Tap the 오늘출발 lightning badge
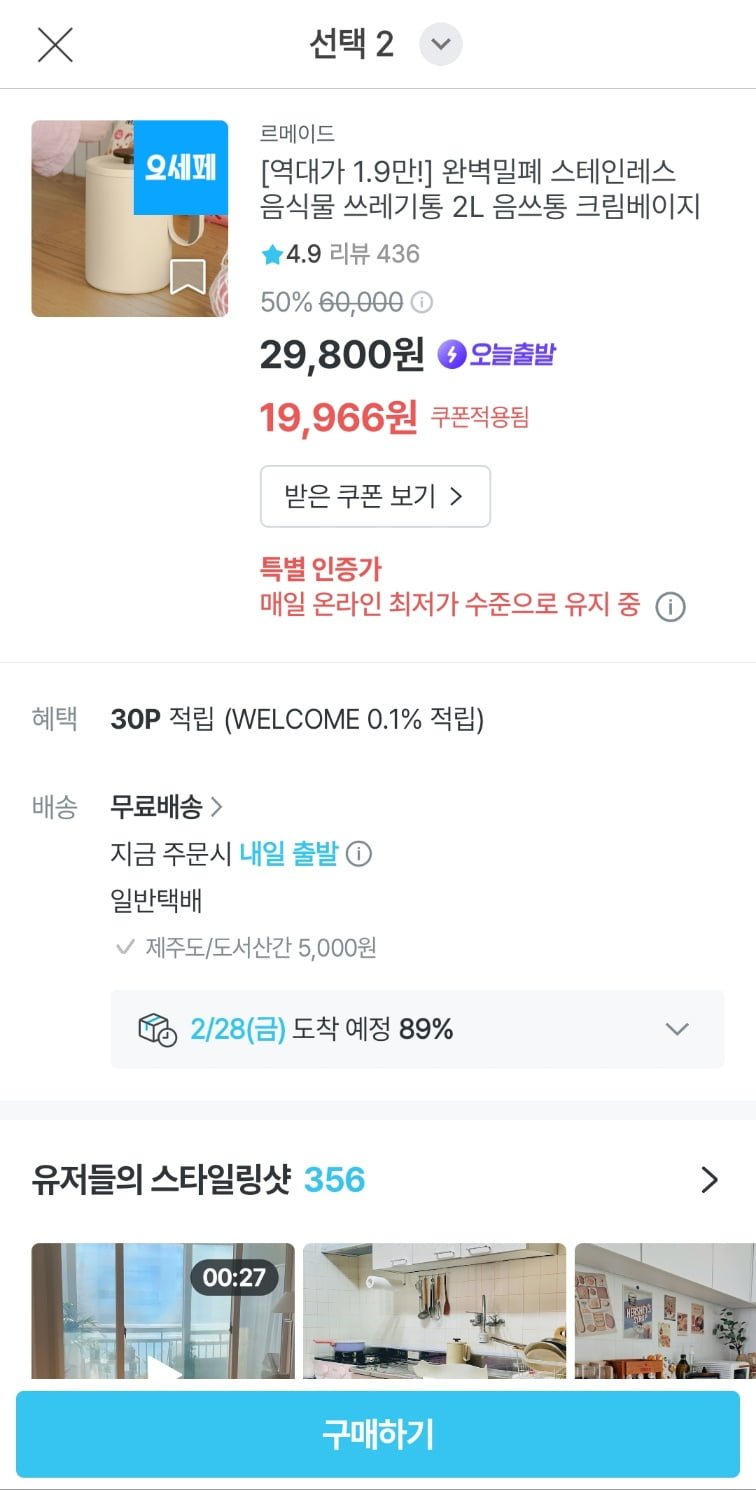The height and width of the screenshot is (1490, 756). pyautogui.click(x=497, y=354)
